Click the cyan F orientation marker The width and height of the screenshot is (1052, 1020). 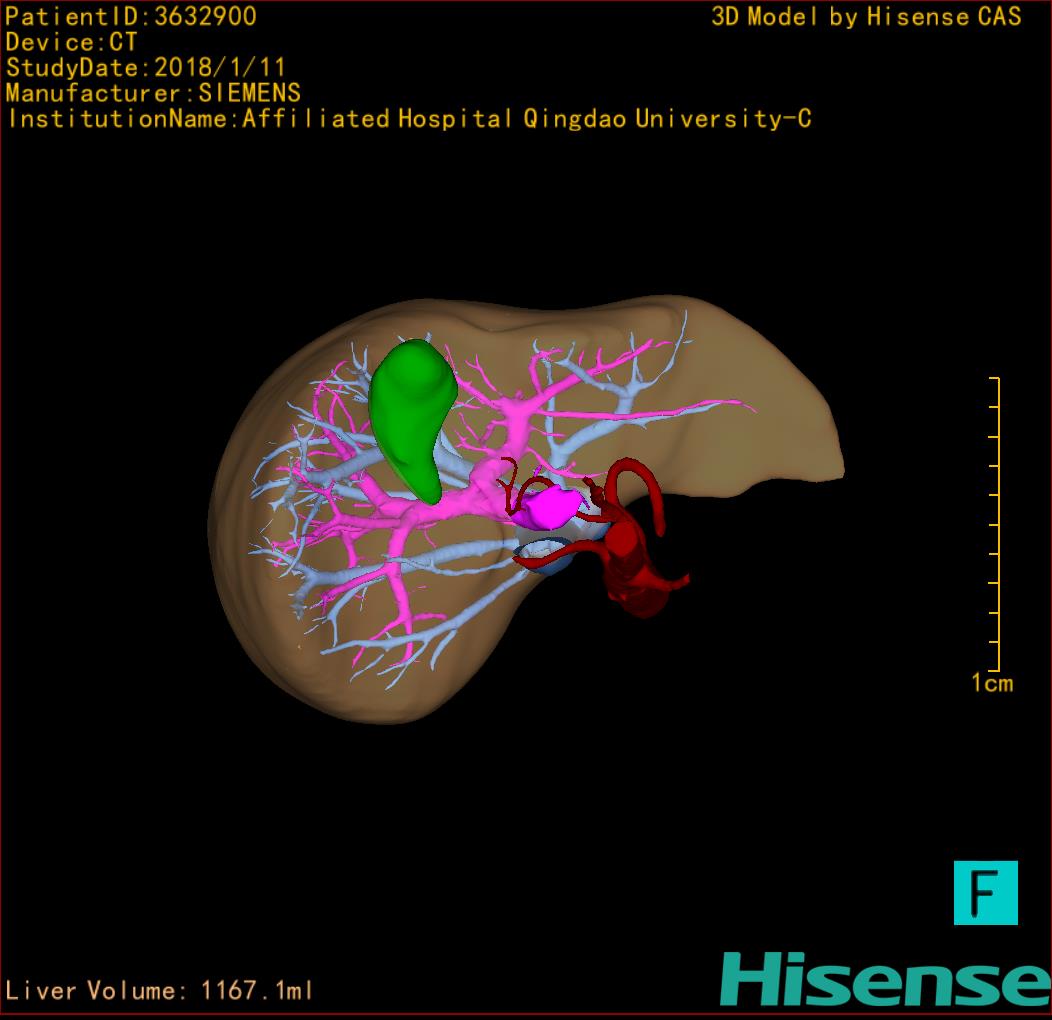[985, 892]
